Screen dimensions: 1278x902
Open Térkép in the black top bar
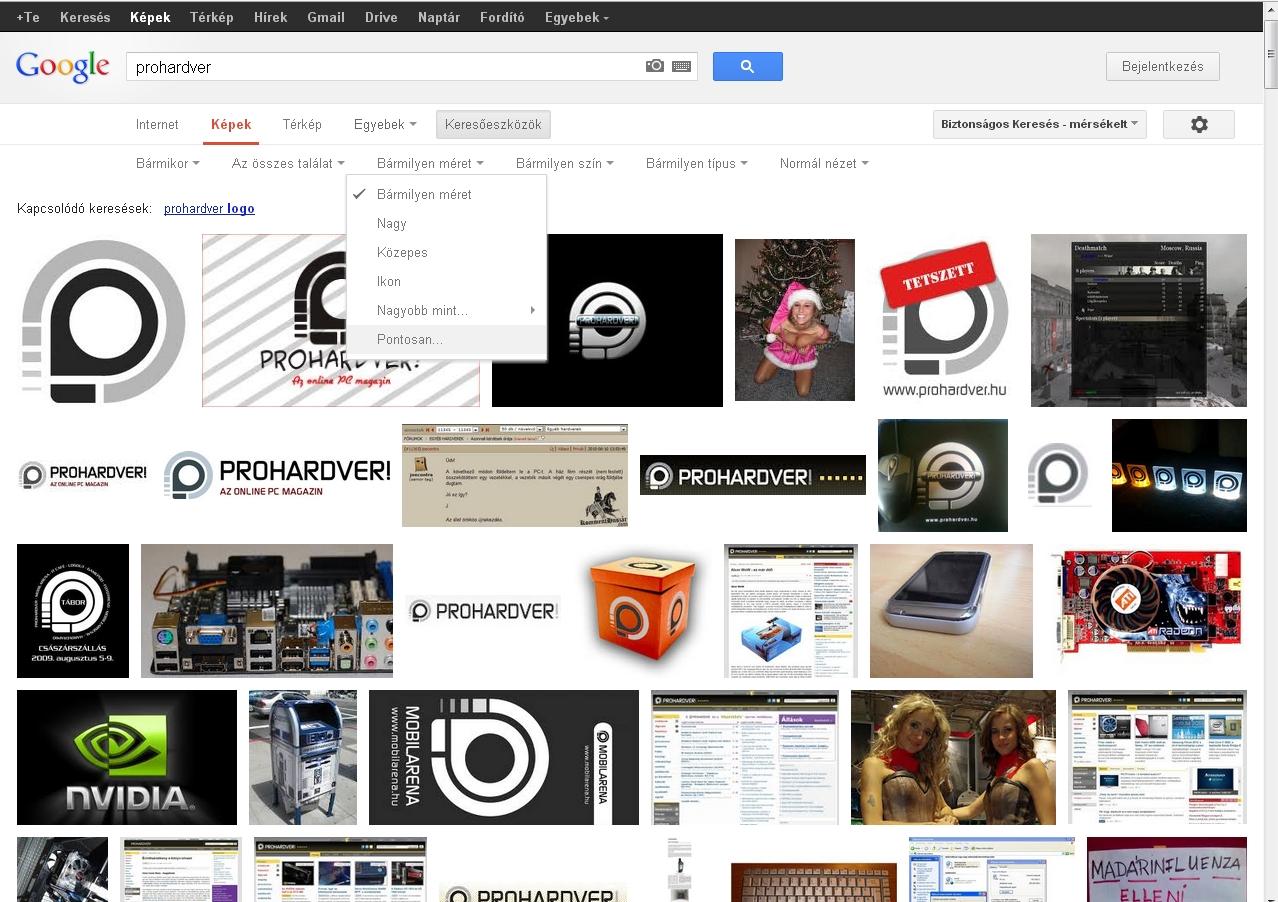(211, 17)
